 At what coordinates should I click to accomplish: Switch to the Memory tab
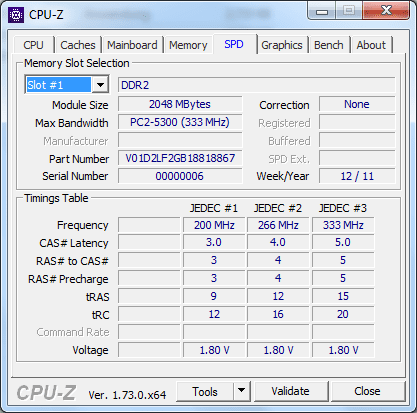coord(188,45)
